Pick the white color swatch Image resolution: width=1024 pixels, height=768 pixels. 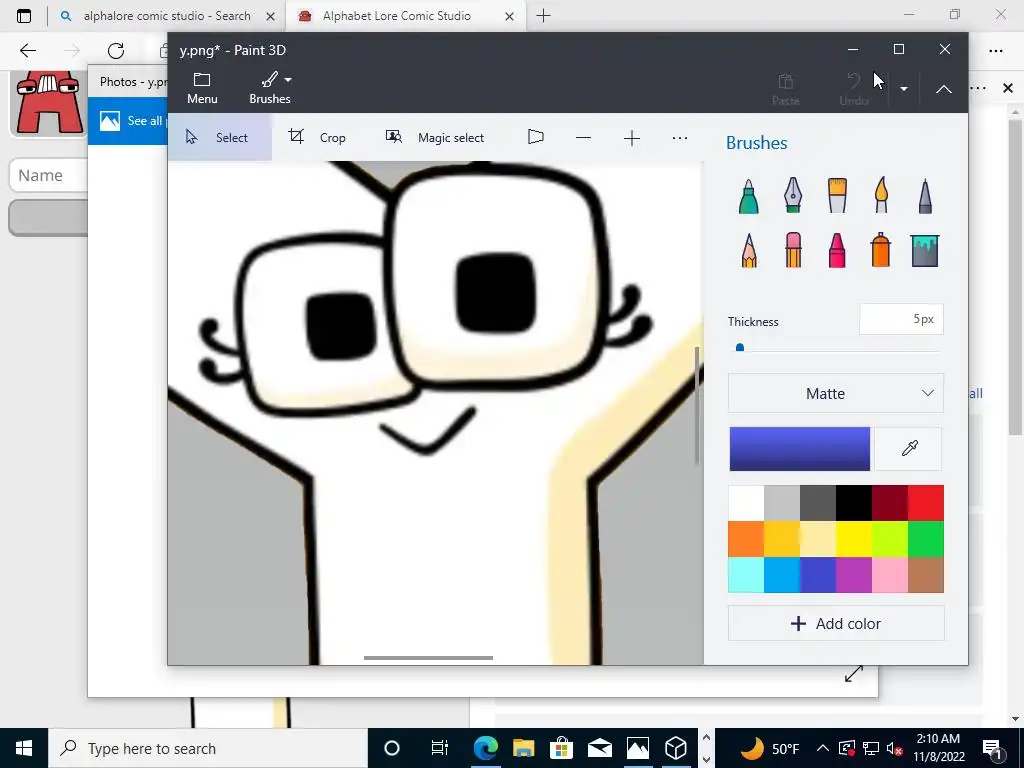tap(746, 503)
